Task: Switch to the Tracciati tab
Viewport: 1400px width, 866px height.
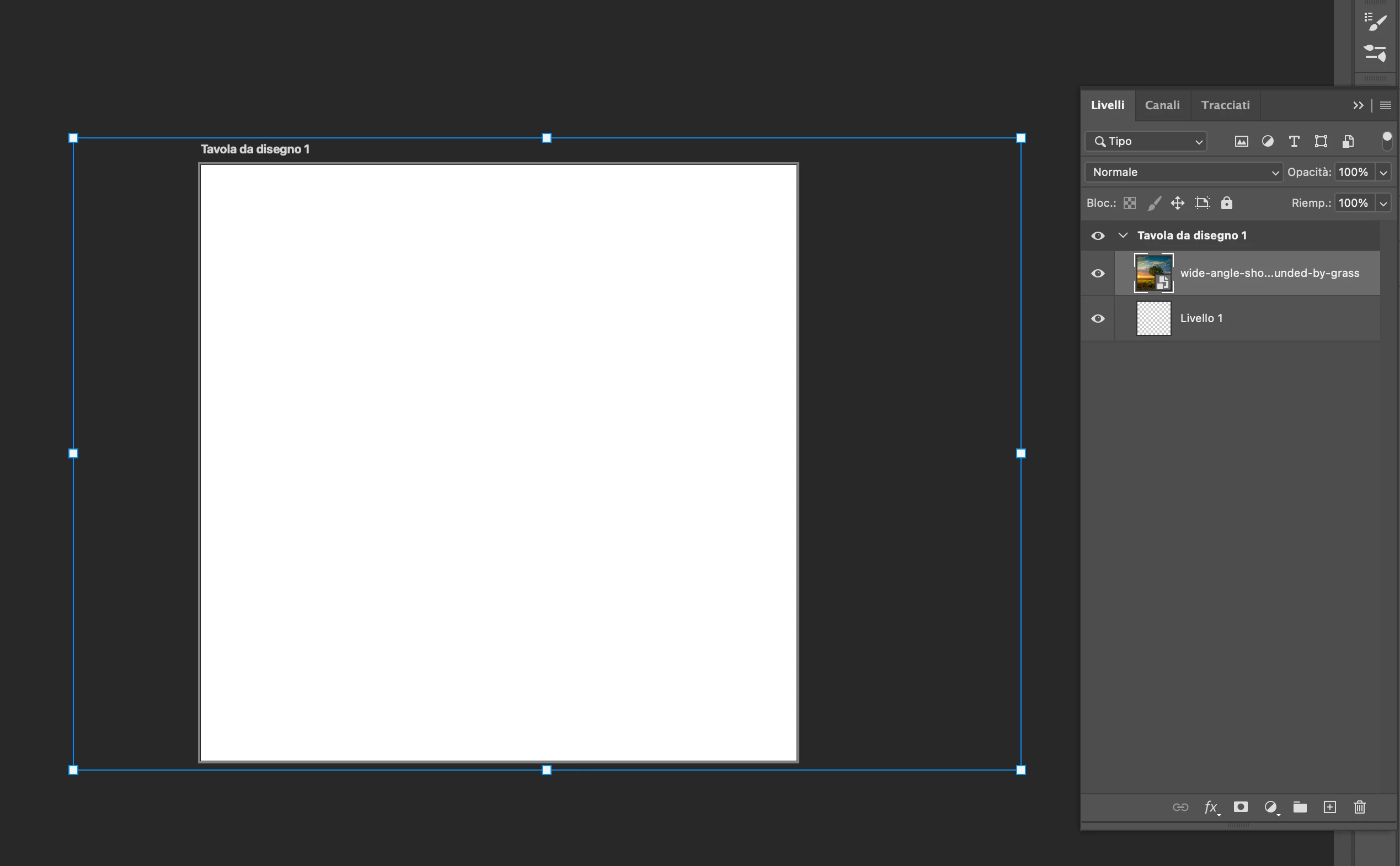Action: [x=1225, y=105]
